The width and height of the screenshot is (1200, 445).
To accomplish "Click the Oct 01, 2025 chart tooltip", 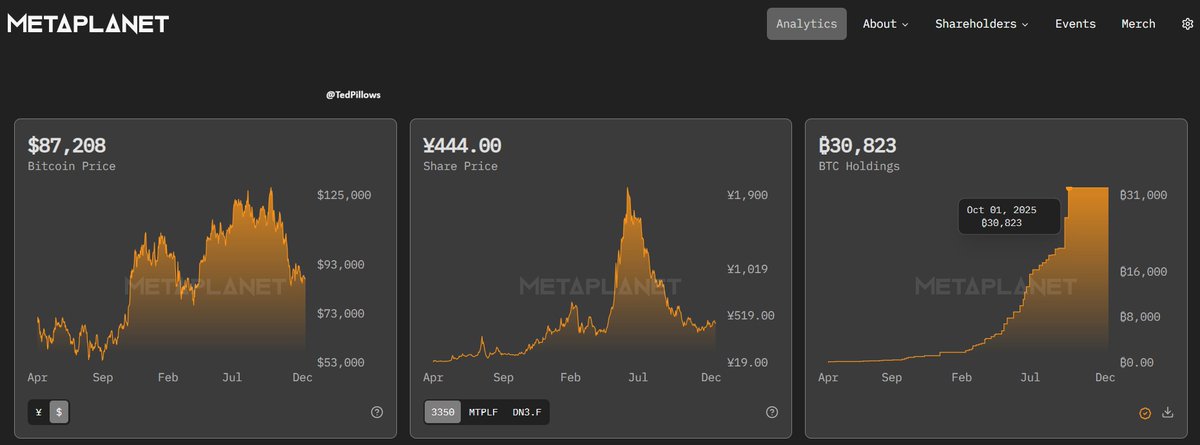I will (1009, 216).
